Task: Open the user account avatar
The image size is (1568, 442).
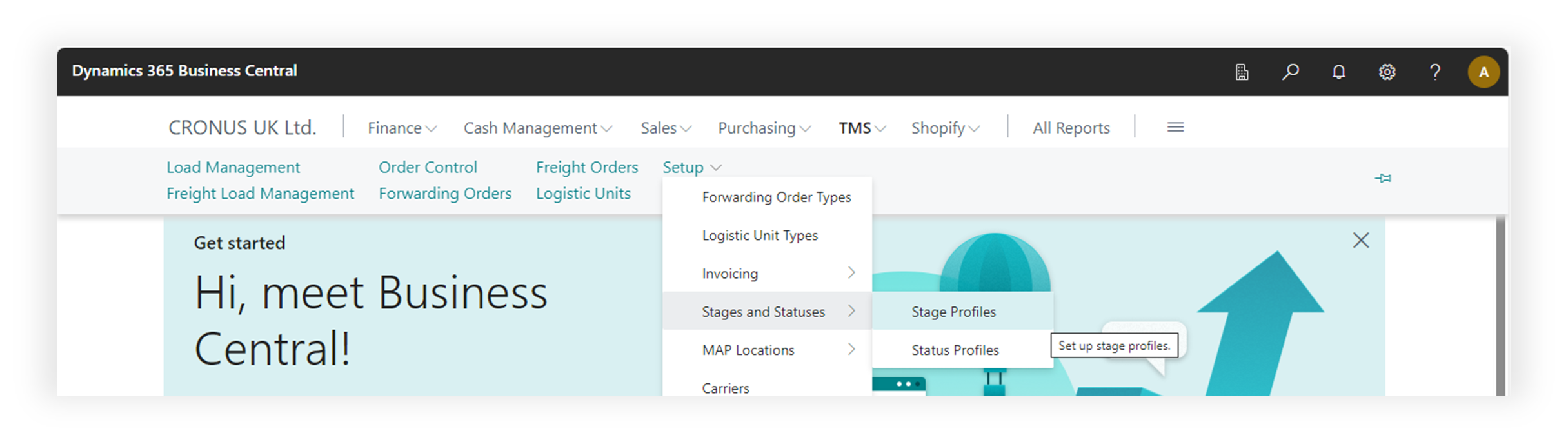Action: click(1484, 72)
